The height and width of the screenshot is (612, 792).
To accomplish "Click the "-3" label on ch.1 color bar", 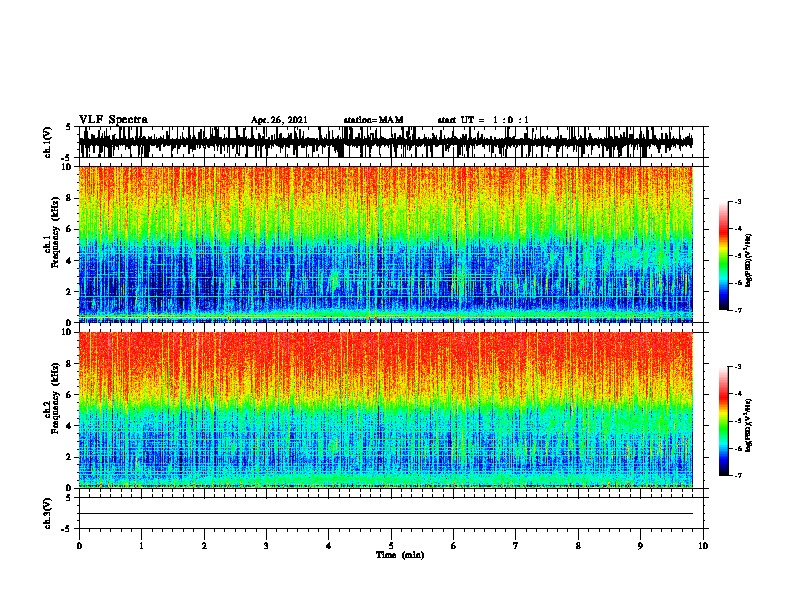I will tap(737, 202).
